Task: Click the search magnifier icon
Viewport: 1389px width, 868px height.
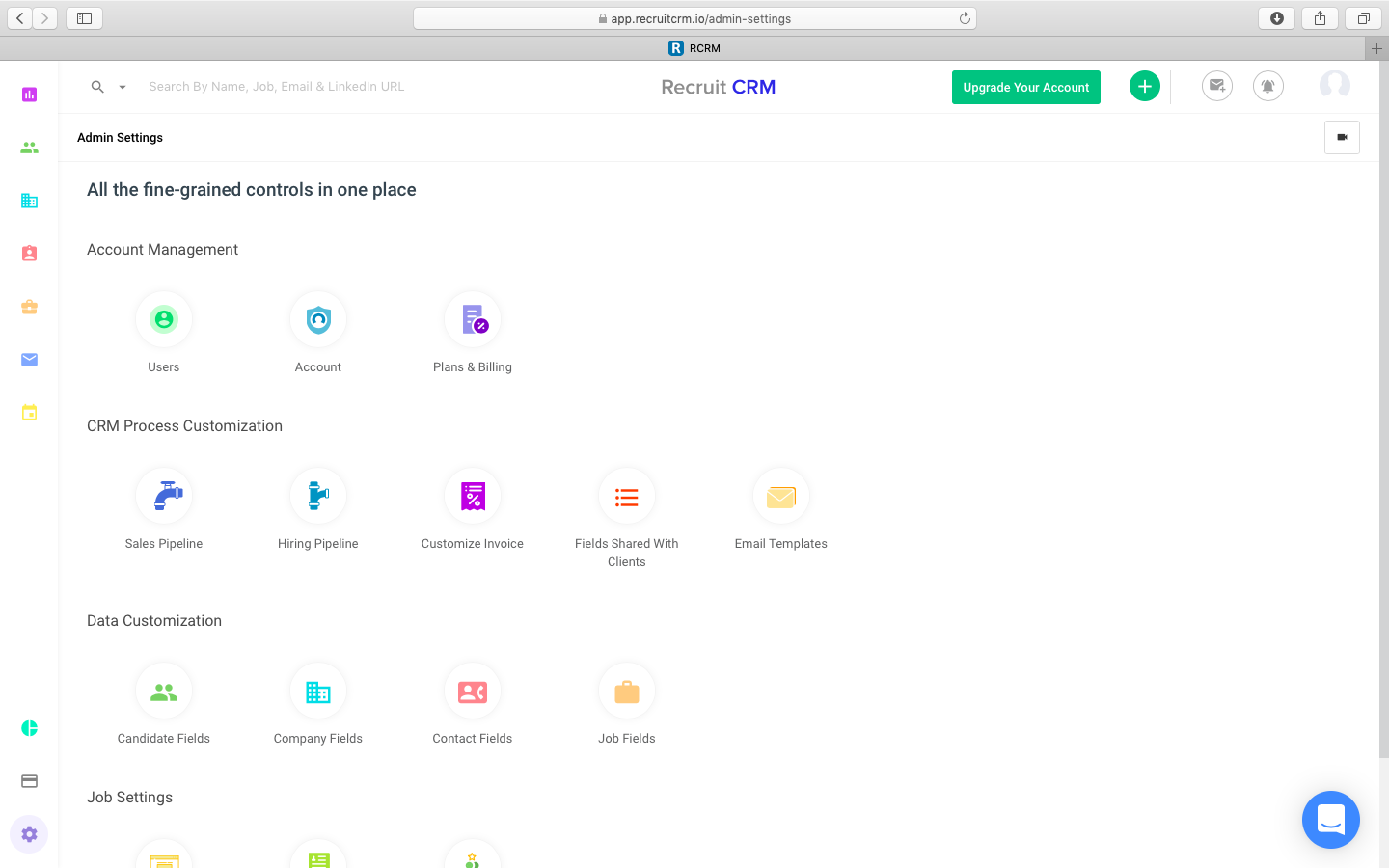Action: [97, 87]
